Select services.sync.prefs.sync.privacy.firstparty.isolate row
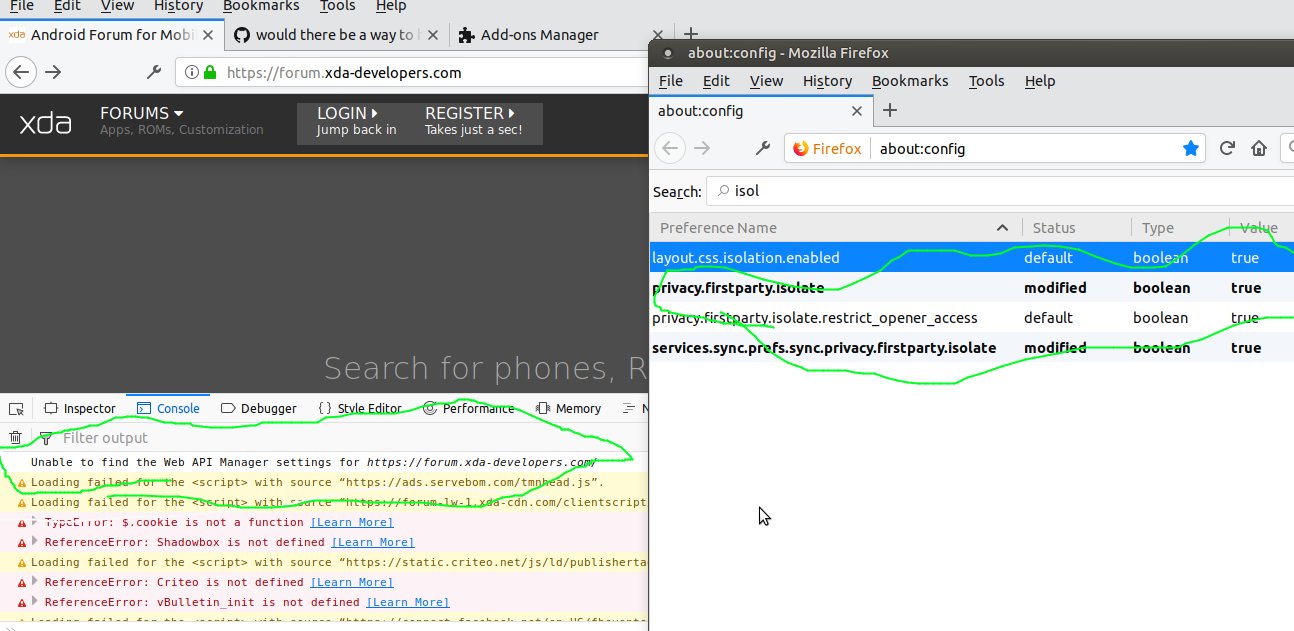This screenshot has width=1294, height=631. [972, 348]
